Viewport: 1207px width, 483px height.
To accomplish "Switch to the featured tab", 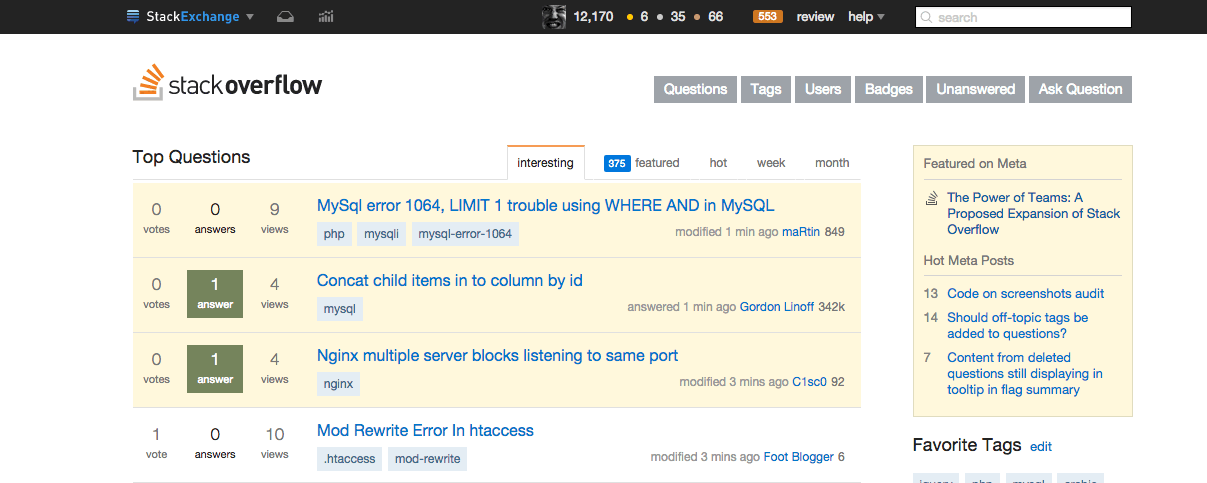I will (641, 163).
